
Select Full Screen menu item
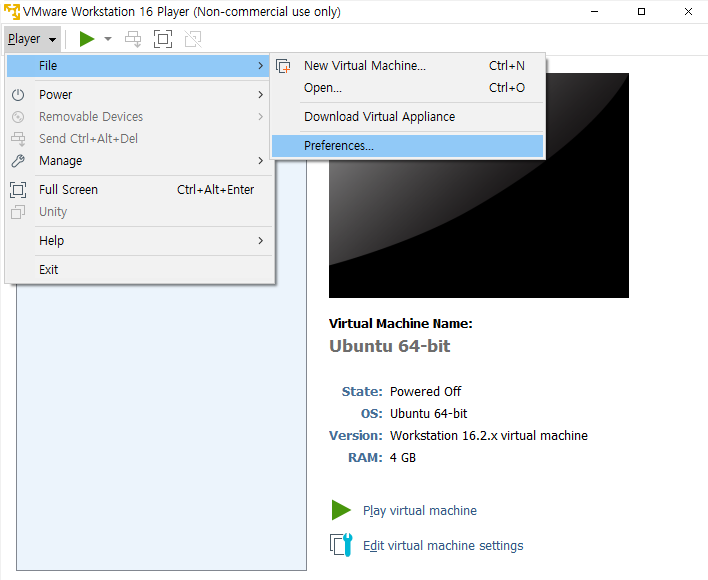(x=138, y=190)
